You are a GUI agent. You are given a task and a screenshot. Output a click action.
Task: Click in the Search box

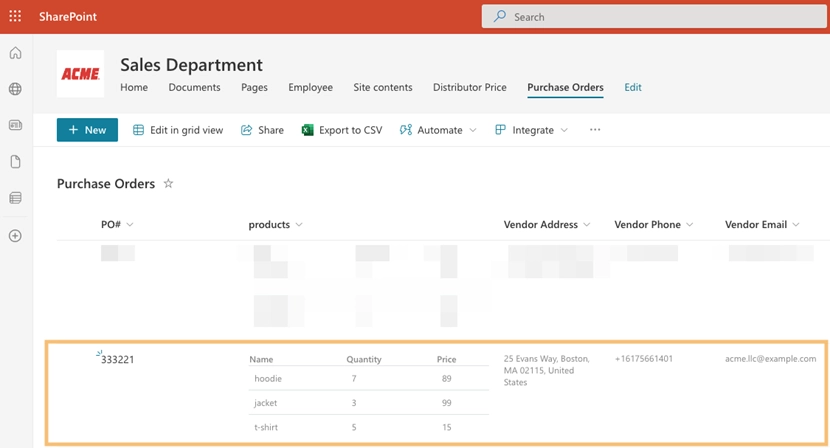click(x=650, y=17)
